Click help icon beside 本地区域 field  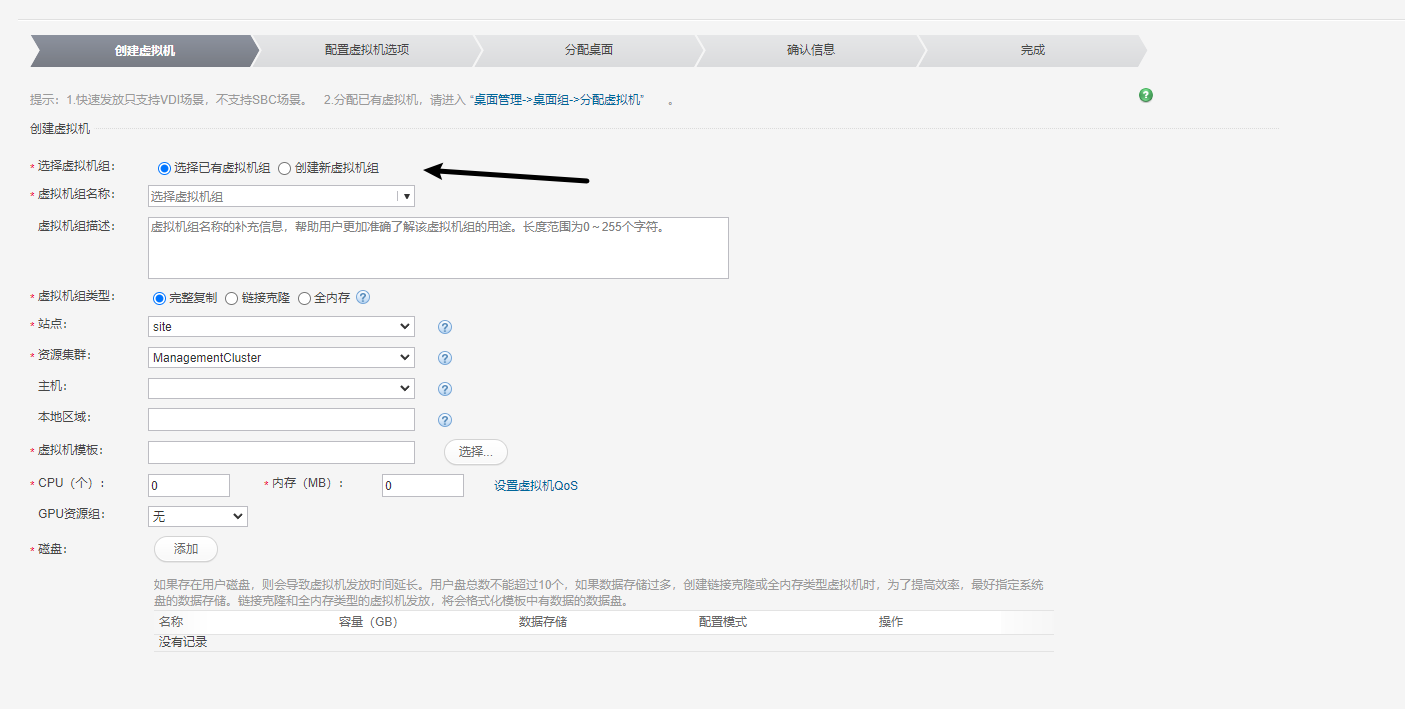(x=445, y=420)
